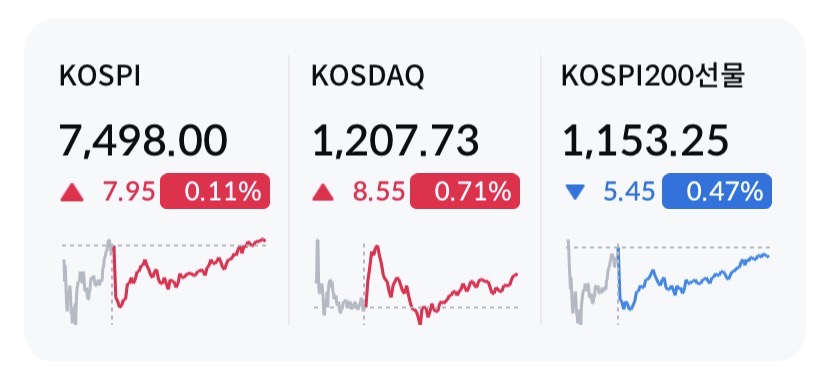Click the KOSPI red up-triangle icon

[x=72, y=192]
